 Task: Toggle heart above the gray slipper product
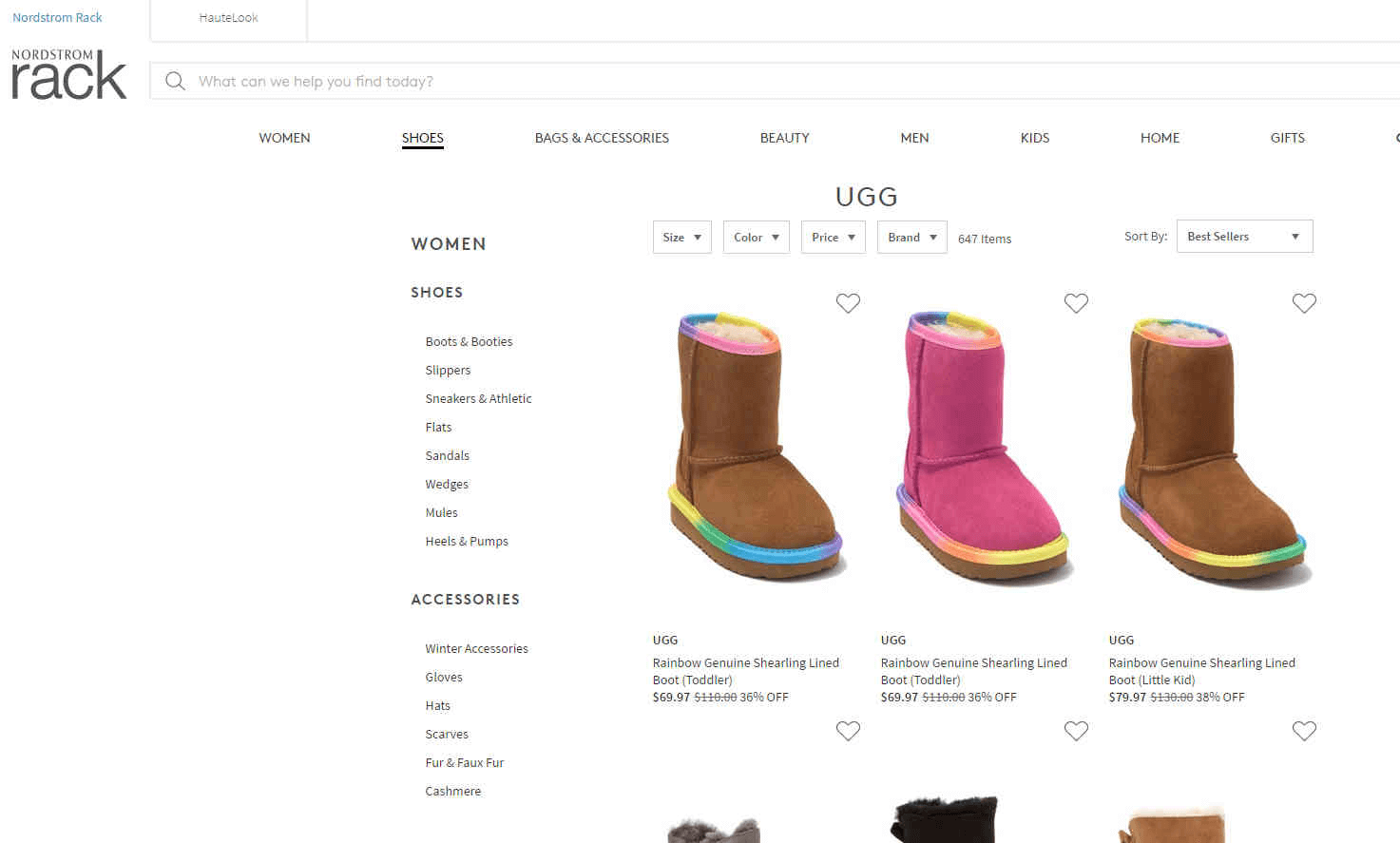[848, 731]
